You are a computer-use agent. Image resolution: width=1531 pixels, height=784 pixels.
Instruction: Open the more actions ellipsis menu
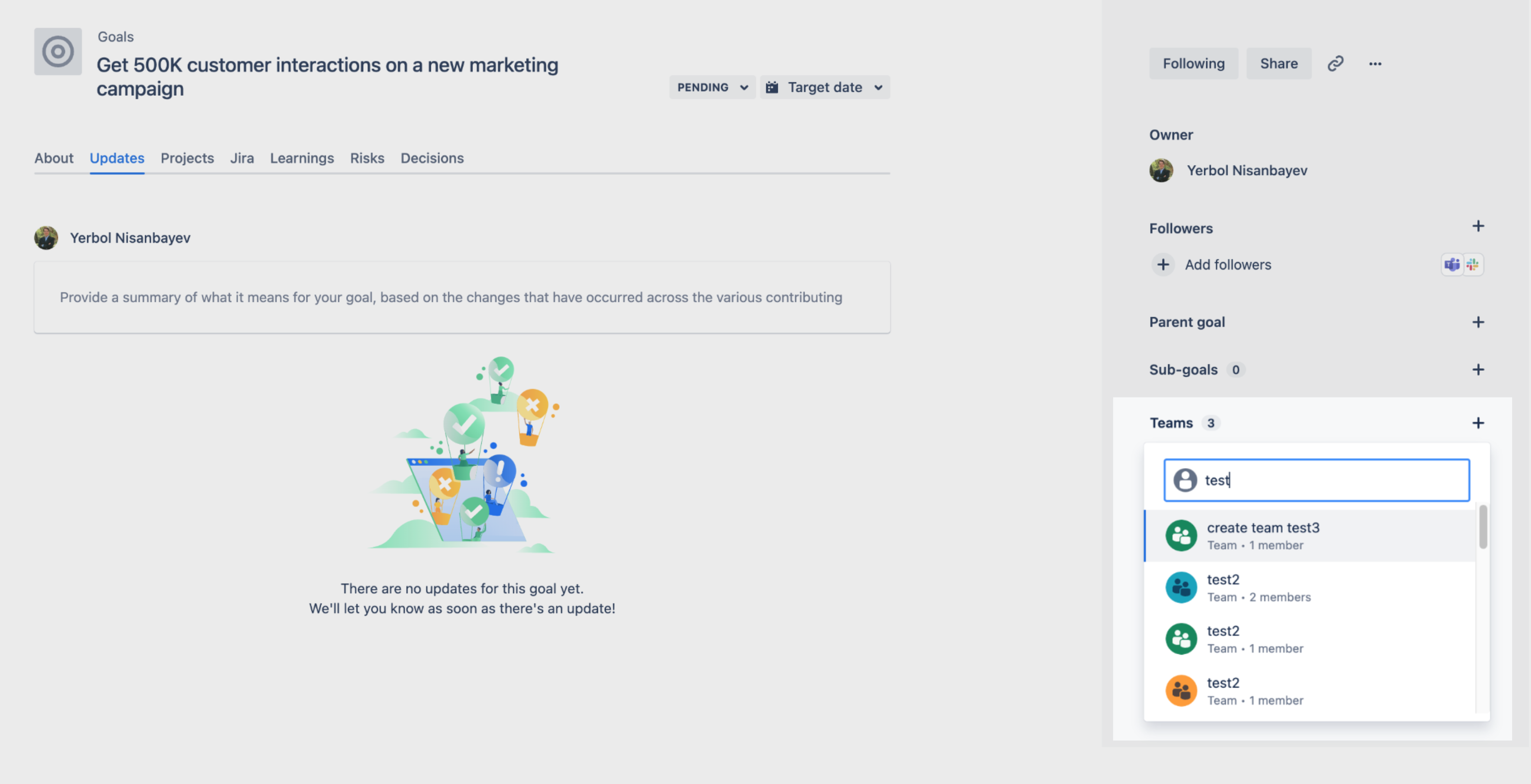pyautogui.click(x=1375, y=63)
